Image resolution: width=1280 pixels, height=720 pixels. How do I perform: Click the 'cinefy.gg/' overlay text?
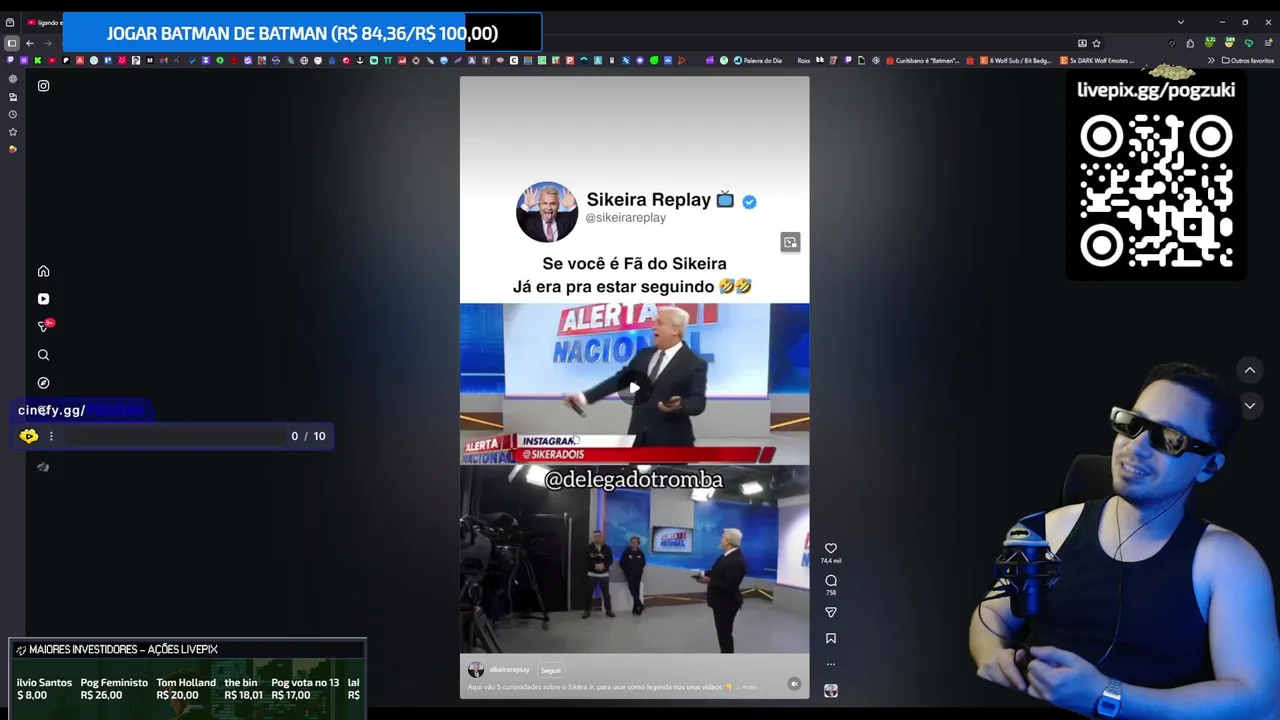pos(51,410)
